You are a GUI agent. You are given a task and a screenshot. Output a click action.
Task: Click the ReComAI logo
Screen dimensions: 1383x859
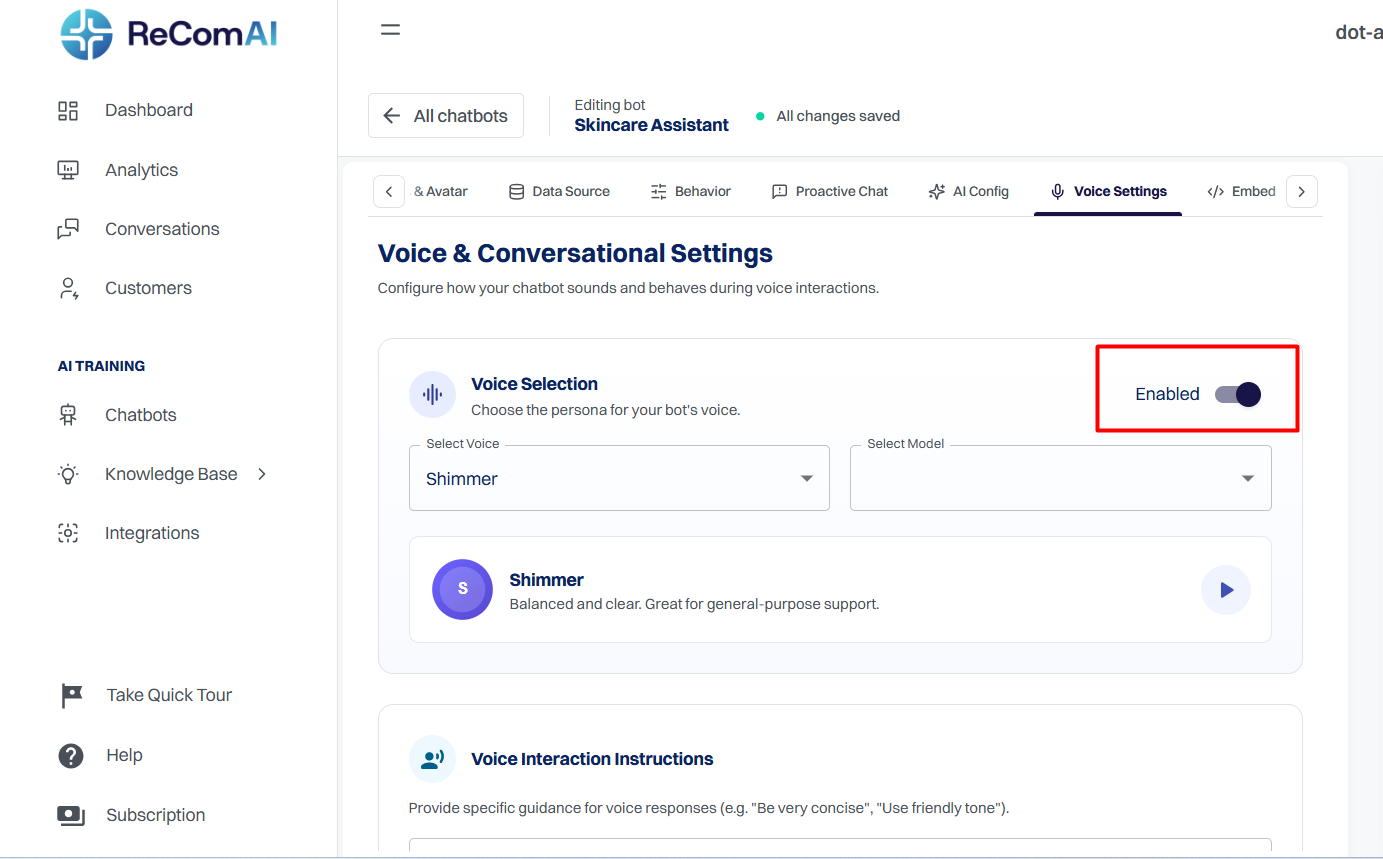tap(168, 35)
